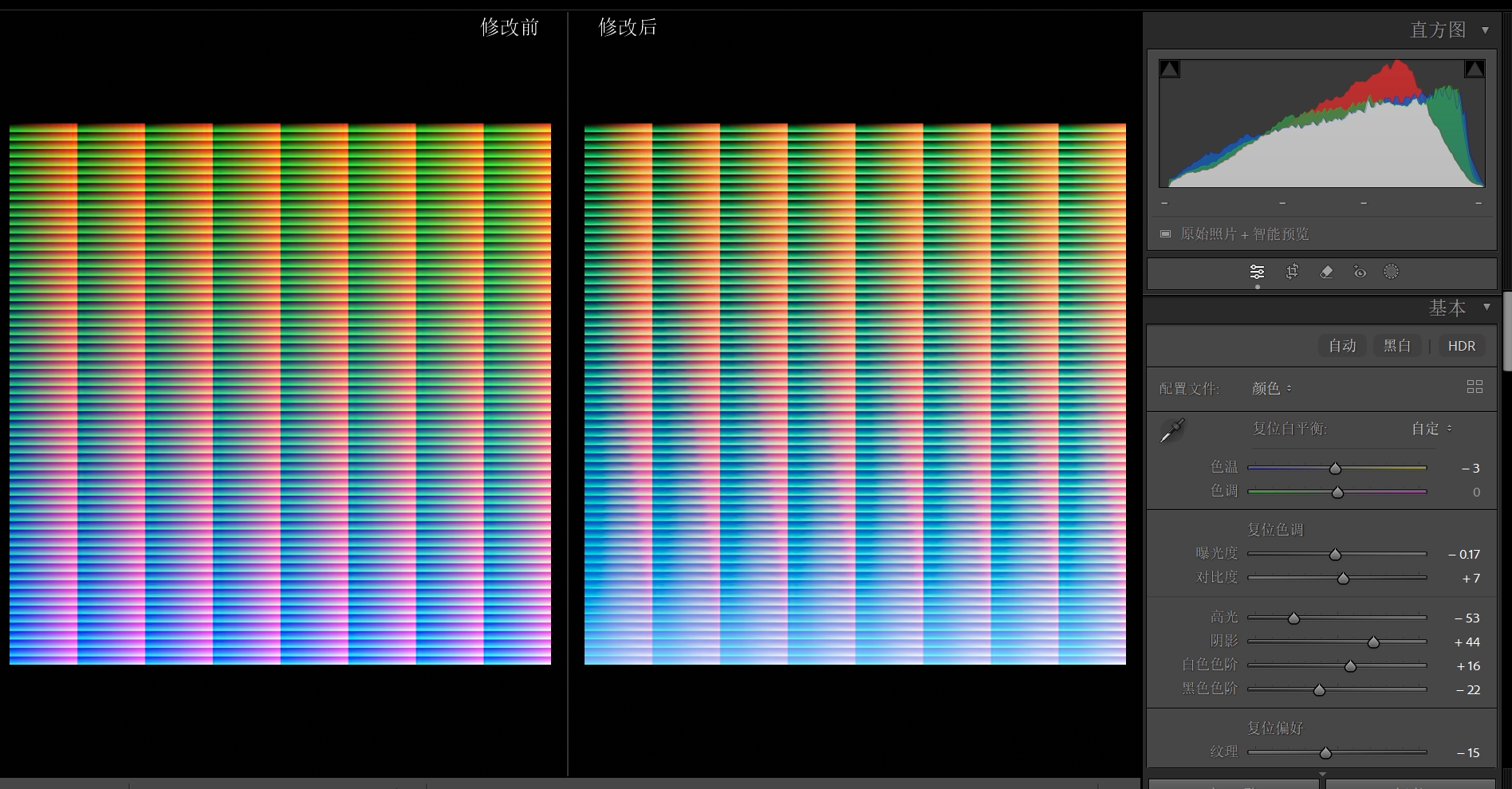Image resolution: width=1512 pixels, height=789 pixels.
Task: Click the 曝光度 exposure value field
Action: pos(1464,554)
